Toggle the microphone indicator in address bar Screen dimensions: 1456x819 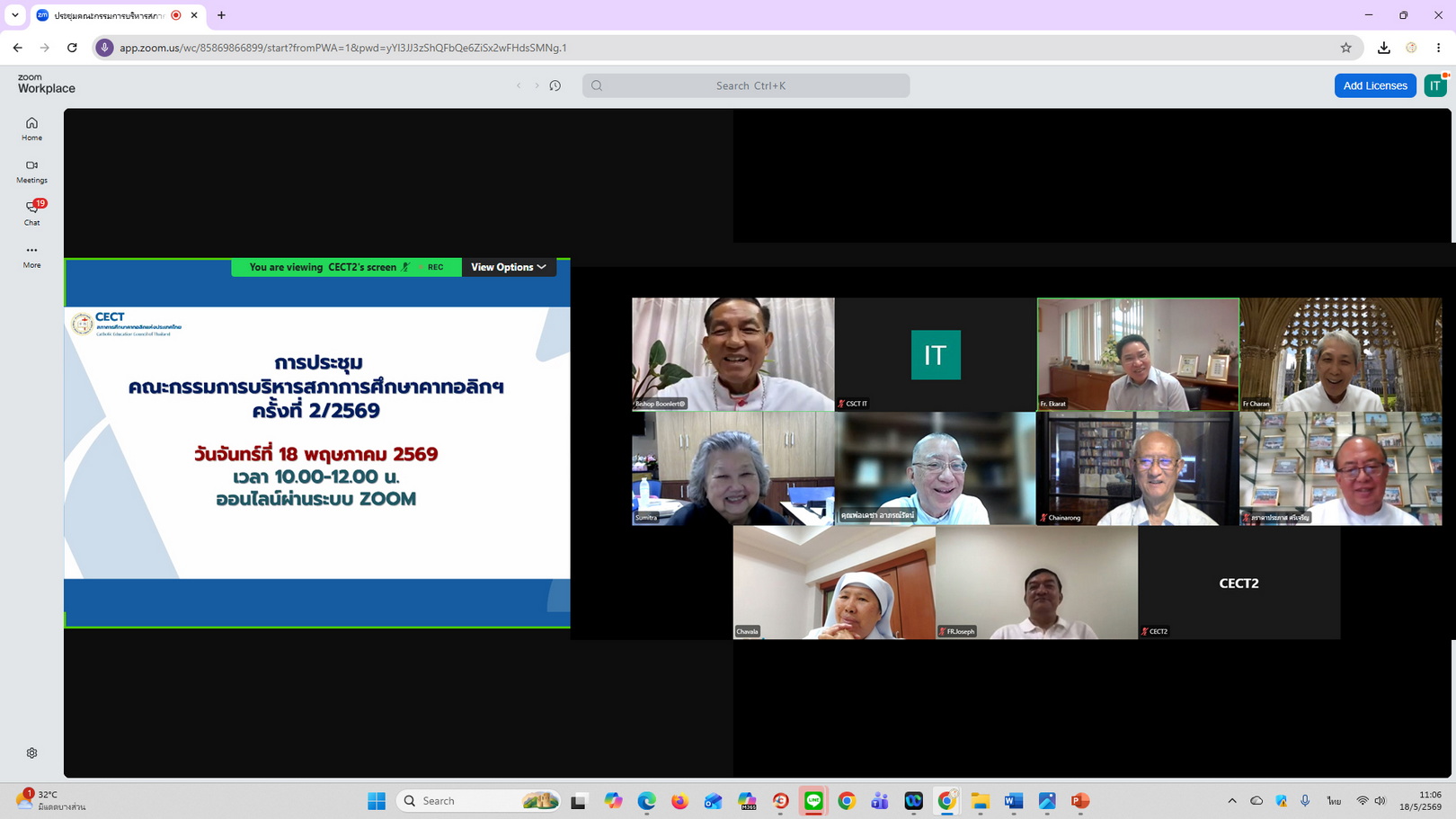click(x=105, y=48)
